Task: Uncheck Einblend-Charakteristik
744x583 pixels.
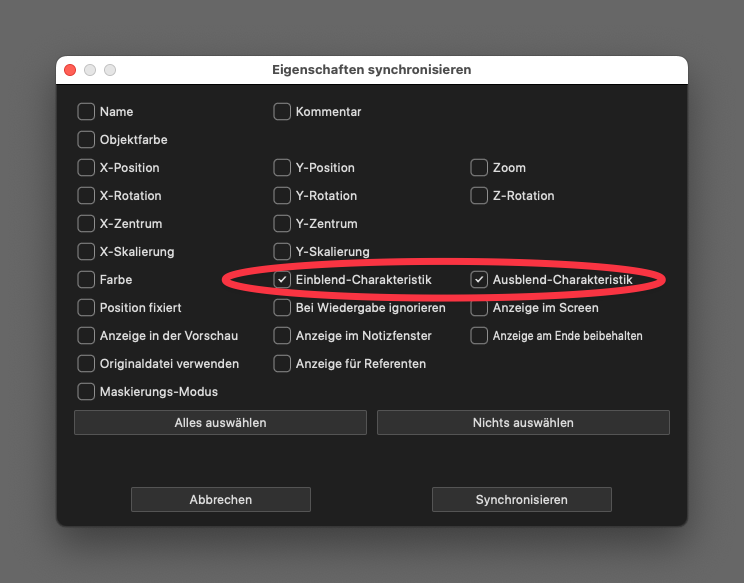Action: pos(282,280)
